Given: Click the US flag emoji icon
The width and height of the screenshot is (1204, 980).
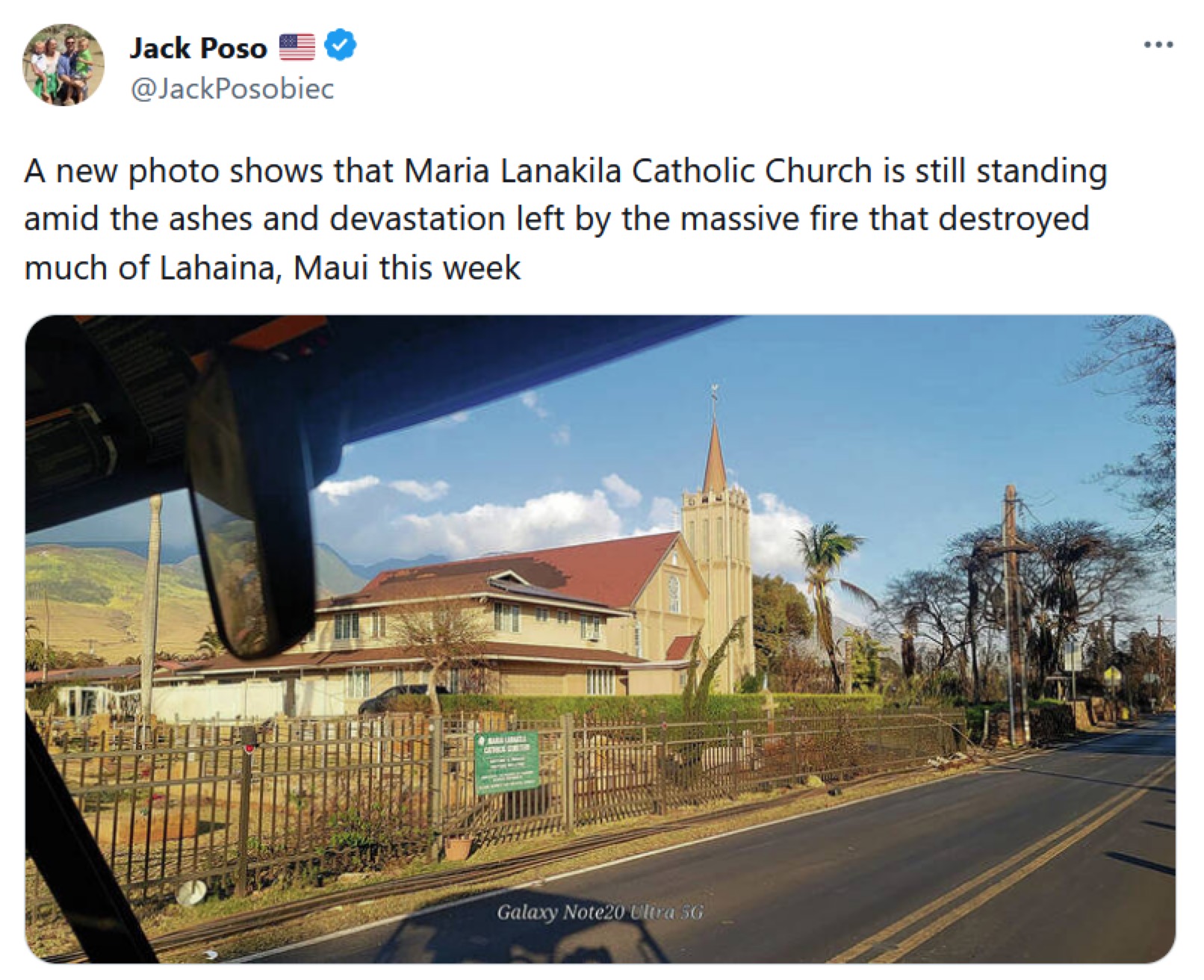Looking at the screenshot, I should click(297, 47).
